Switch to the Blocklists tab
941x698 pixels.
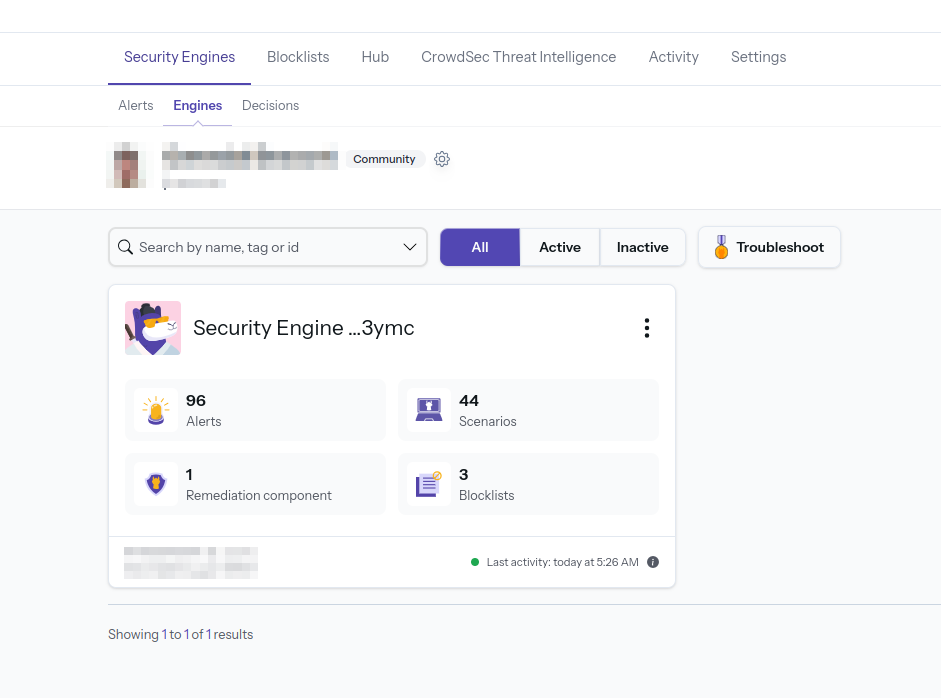[298, 57]
